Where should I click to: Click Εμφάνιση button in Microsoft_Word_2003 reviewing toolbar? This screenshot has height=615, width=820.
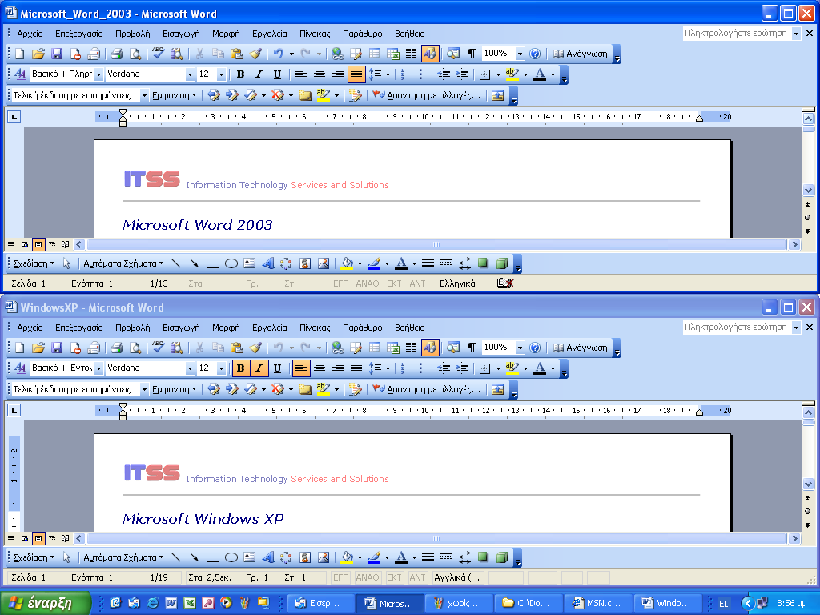[x=173, y=96]
